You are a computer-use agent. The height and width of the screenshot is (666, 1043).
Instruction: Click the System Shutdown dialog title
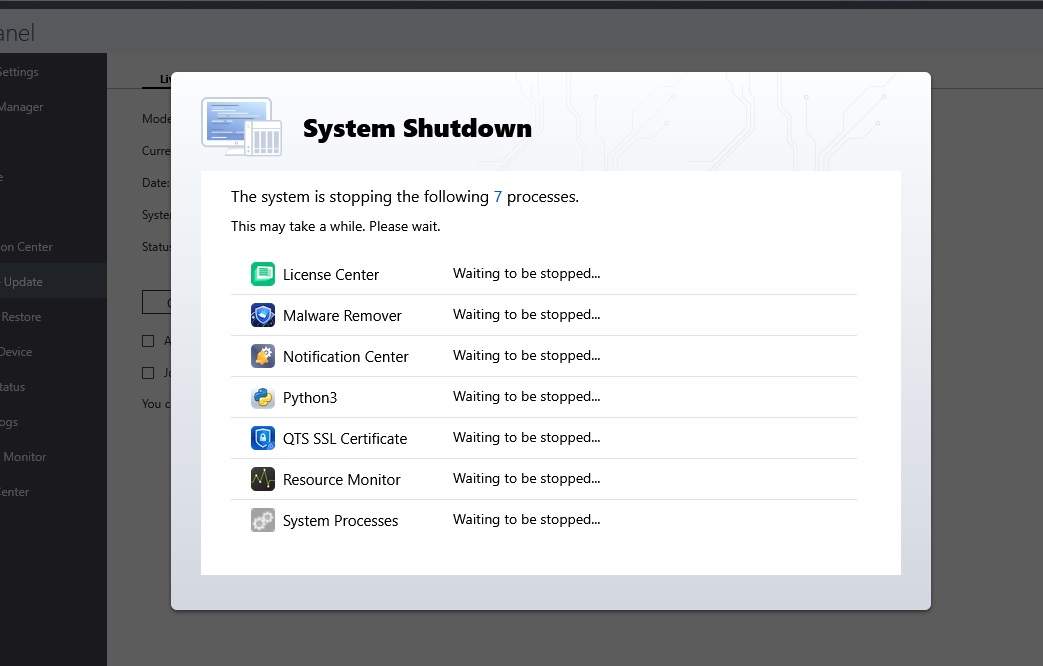tap(417, 129)
